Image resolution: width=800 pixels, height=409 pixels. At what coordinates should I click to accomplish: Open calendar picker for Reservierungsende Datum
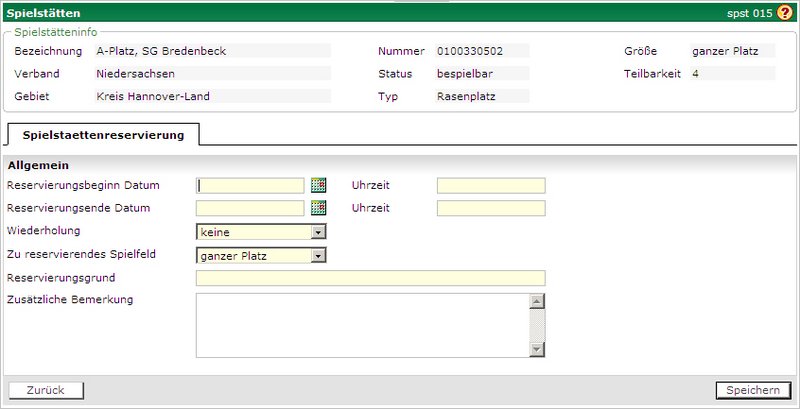pos(318,208)
